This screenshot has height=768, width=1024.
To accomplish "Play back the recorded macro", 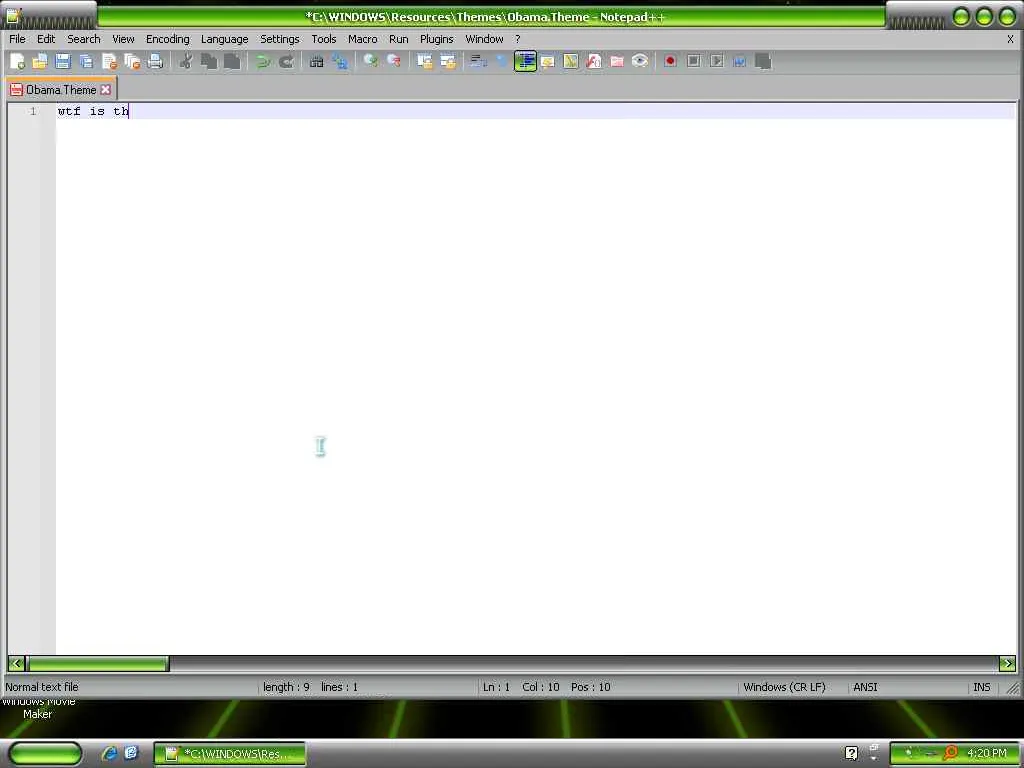I will tap(716, 61).
